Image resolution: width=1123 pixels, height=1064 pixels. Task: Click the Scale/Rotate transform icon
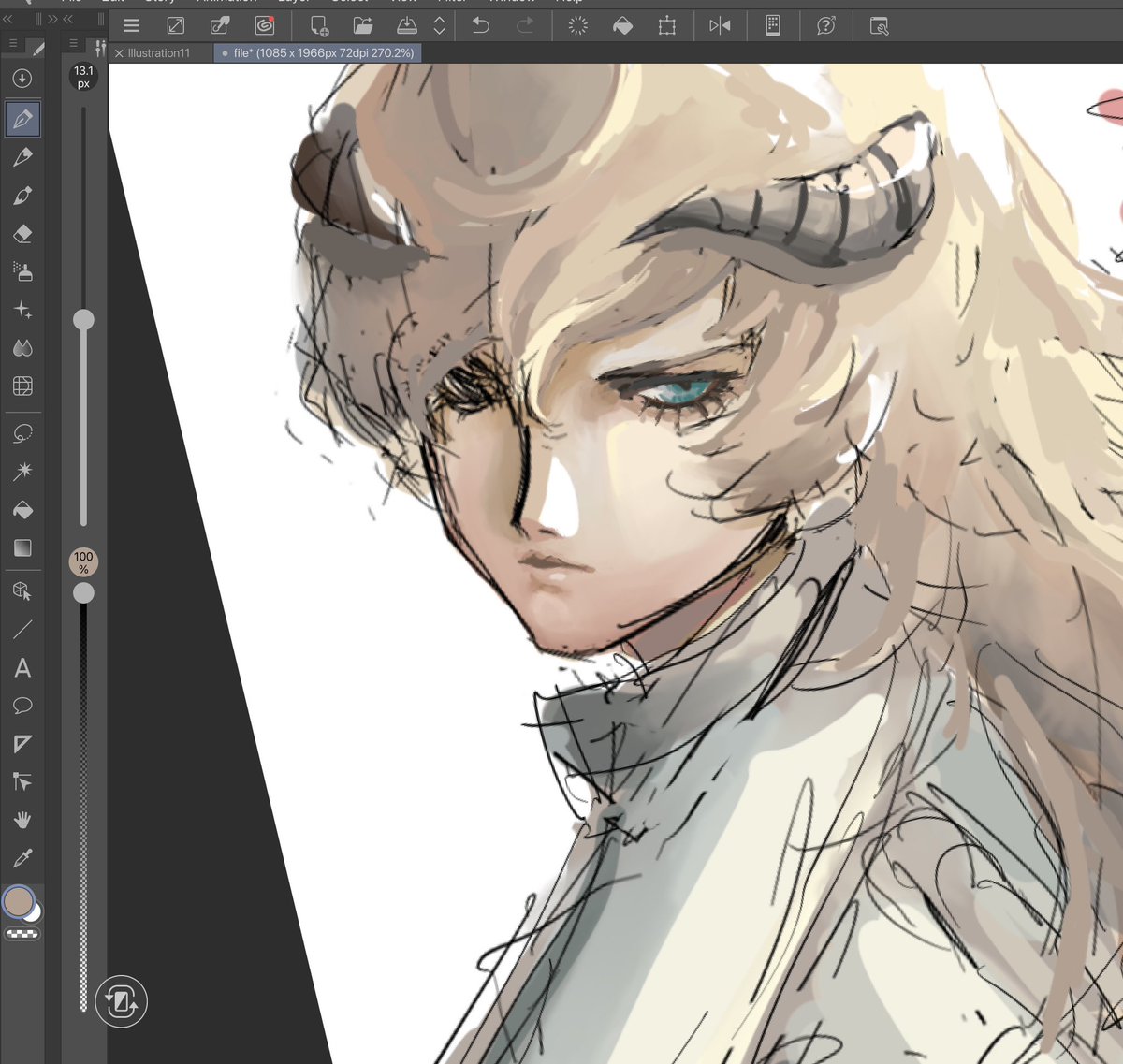[x=667, y=26]
